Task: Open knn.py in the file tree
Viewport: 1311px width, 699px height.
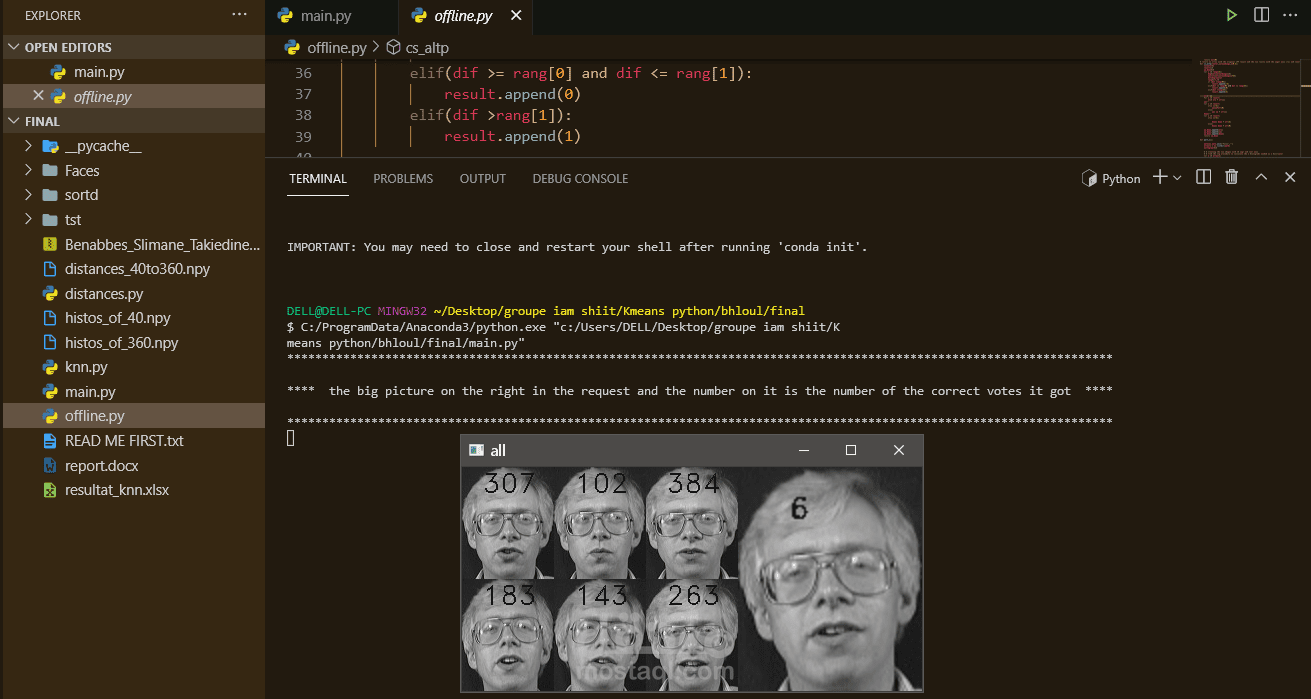Action: (132, 367)
